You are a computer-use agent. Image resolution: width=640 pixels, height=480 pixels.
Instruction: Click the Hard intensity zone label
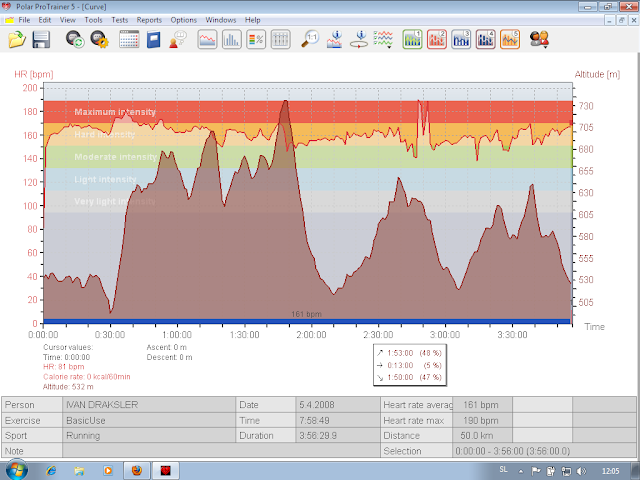104,134
